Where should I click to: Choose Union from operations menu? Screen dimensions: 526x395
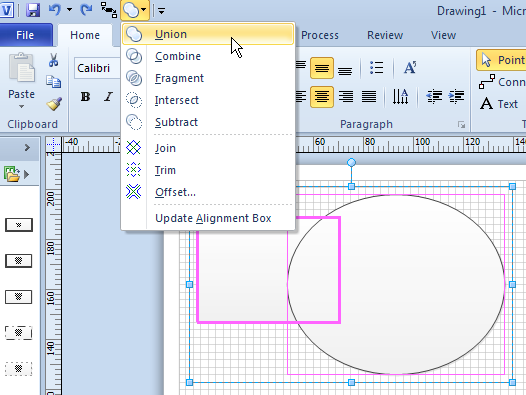click(x=208, y=34)
